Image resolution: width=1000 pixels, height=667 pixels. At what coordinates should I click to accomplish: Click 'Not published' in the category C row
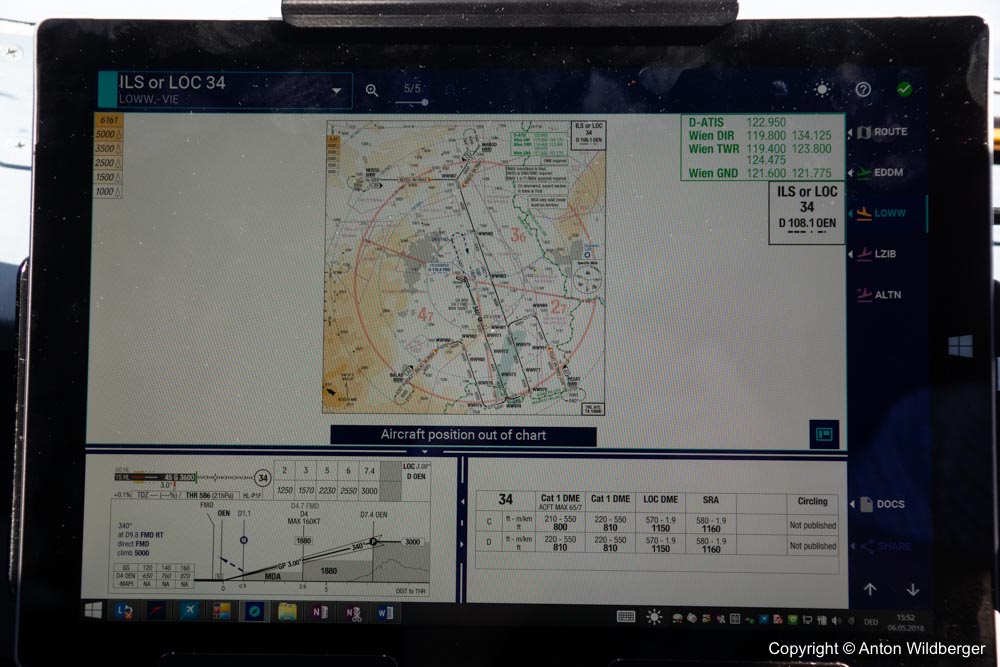[x=812, y=525]
